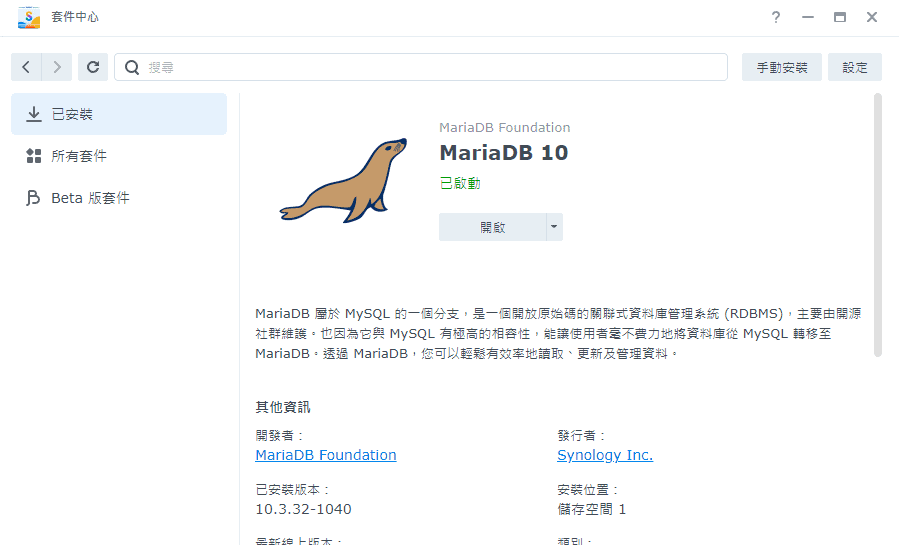Screen dimensions: 899x545
Task: Click the 開啟 button for MariaDB 10
Action: (x=493, y=227)
